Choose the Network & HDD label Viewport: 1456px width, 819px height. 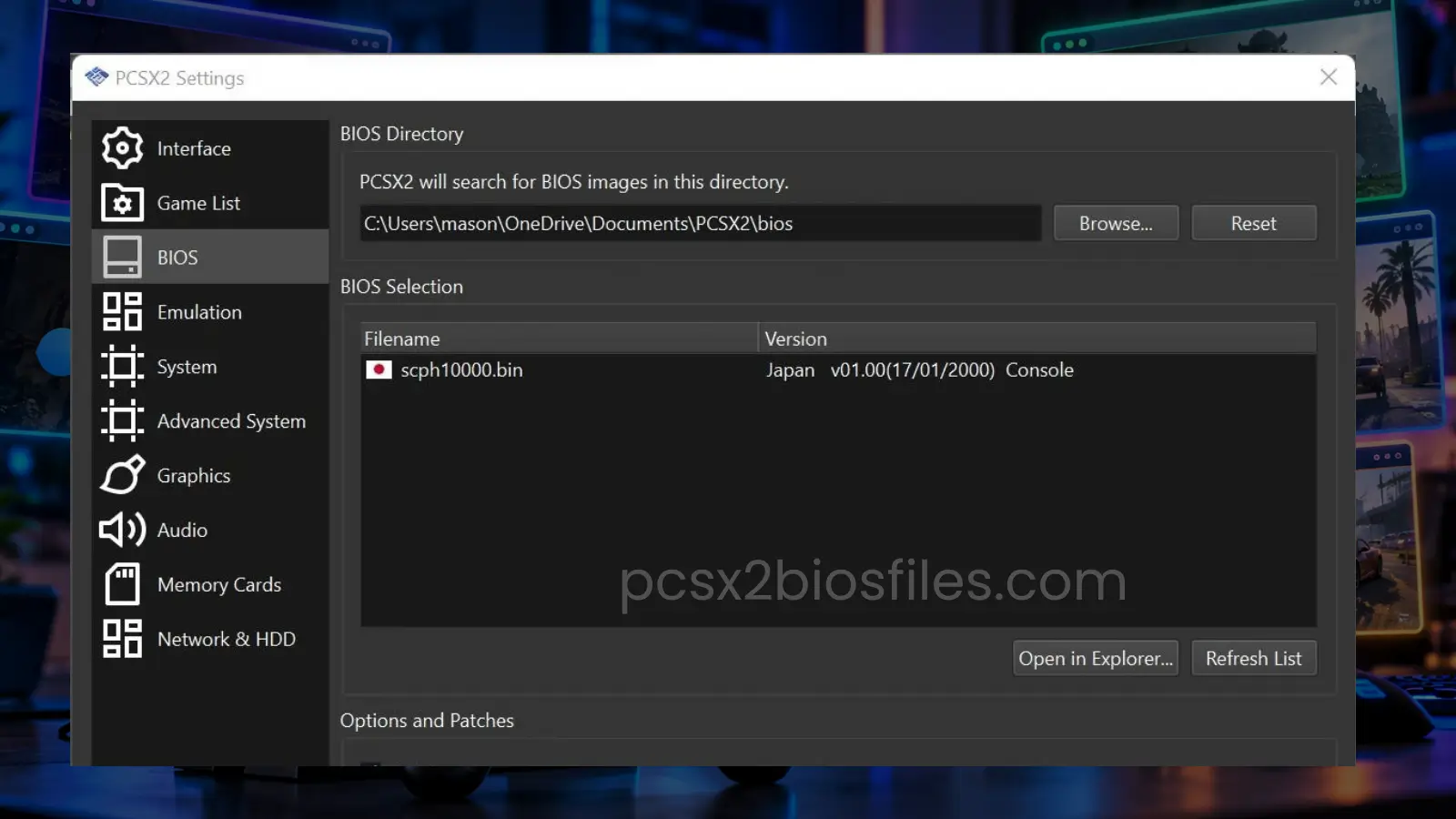227,639
